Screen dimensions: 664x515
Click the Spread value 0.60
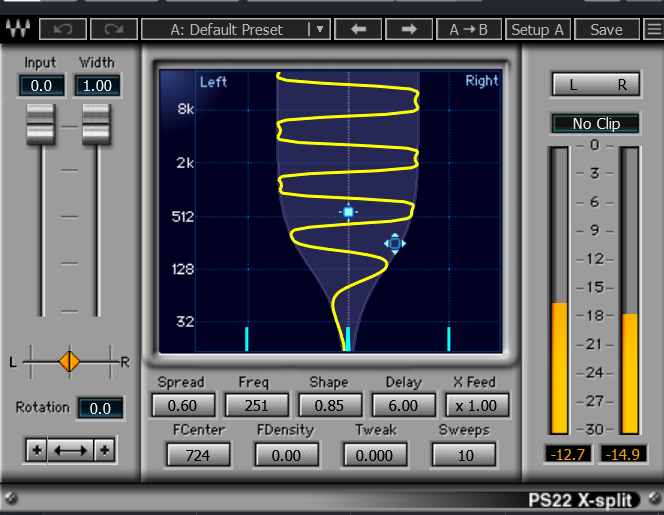point(183,405)
